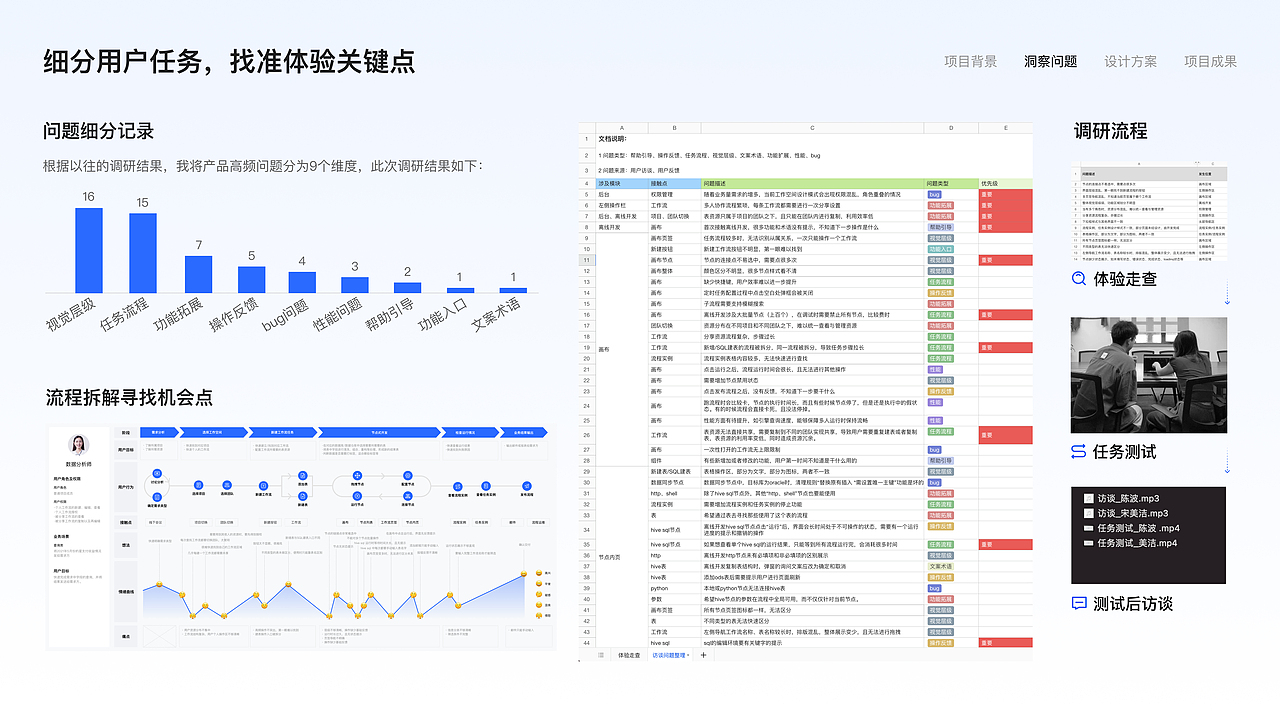Click the 权限管理 cell in row 5
This screenshot has width=1280, height=720.
coord(675,194)
